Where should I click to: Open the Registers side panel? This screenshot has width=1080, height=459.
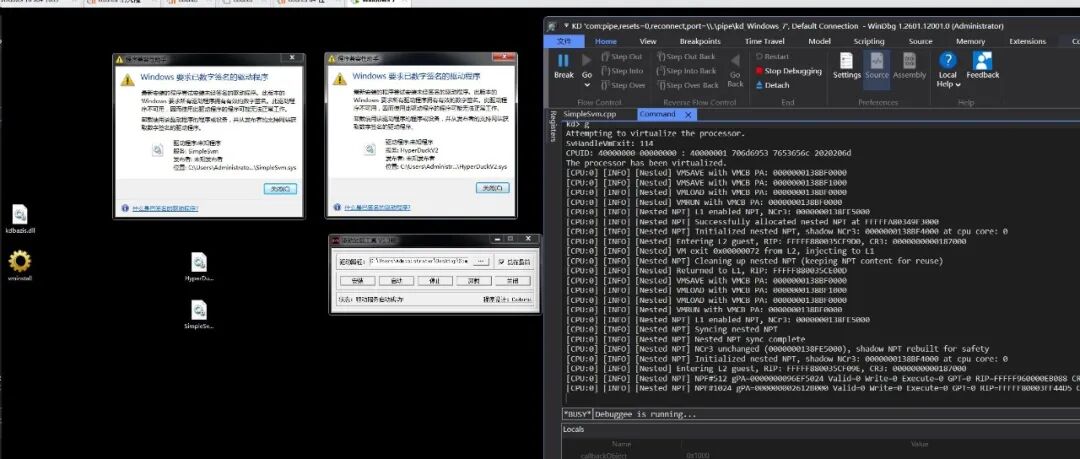click(552, 127)
